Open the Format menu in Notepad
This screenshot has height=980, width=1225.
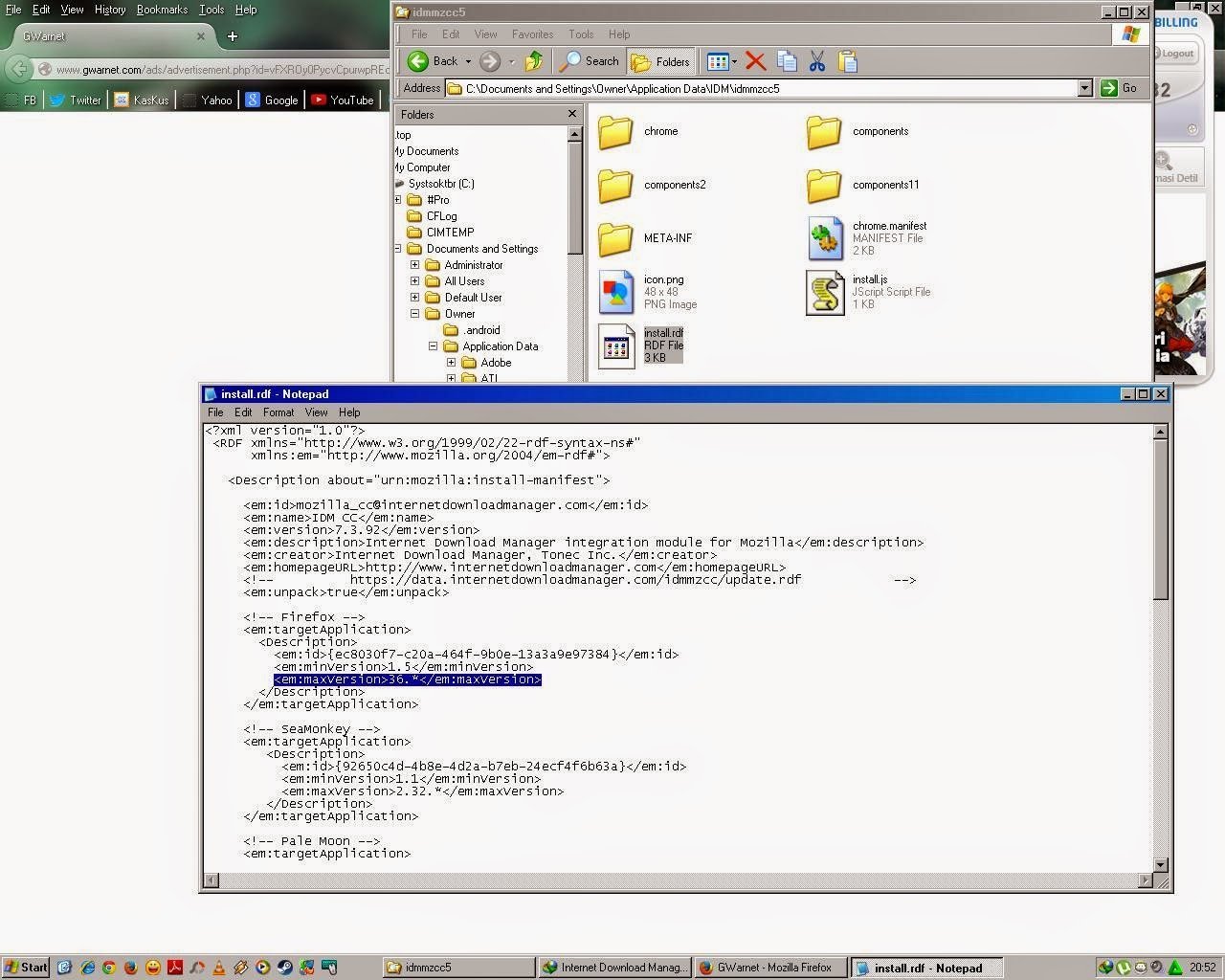[x=278, y=412]
